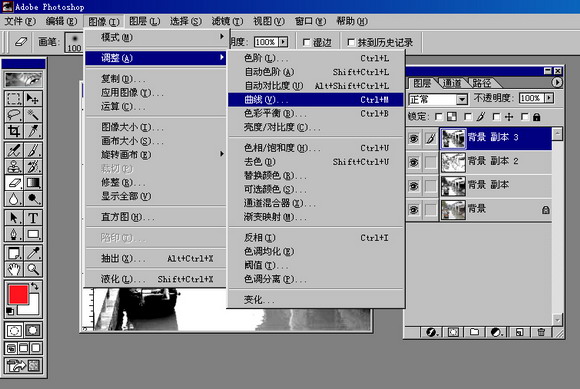
Task: Delete layer with trash icon
Action: point(541,332)
